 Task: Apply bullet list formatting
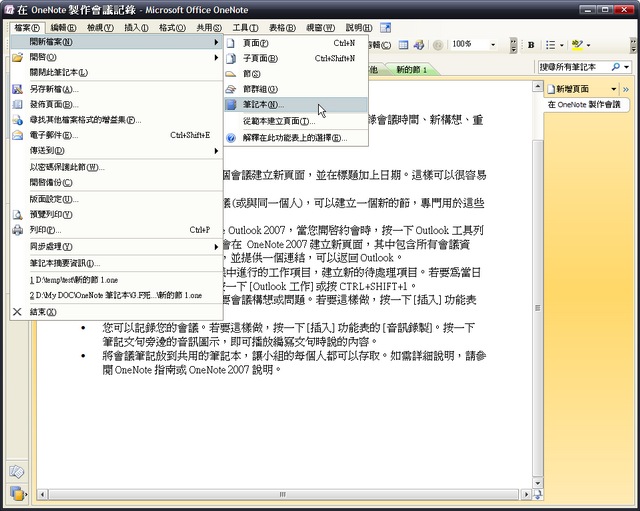click(x=551, y=45)
